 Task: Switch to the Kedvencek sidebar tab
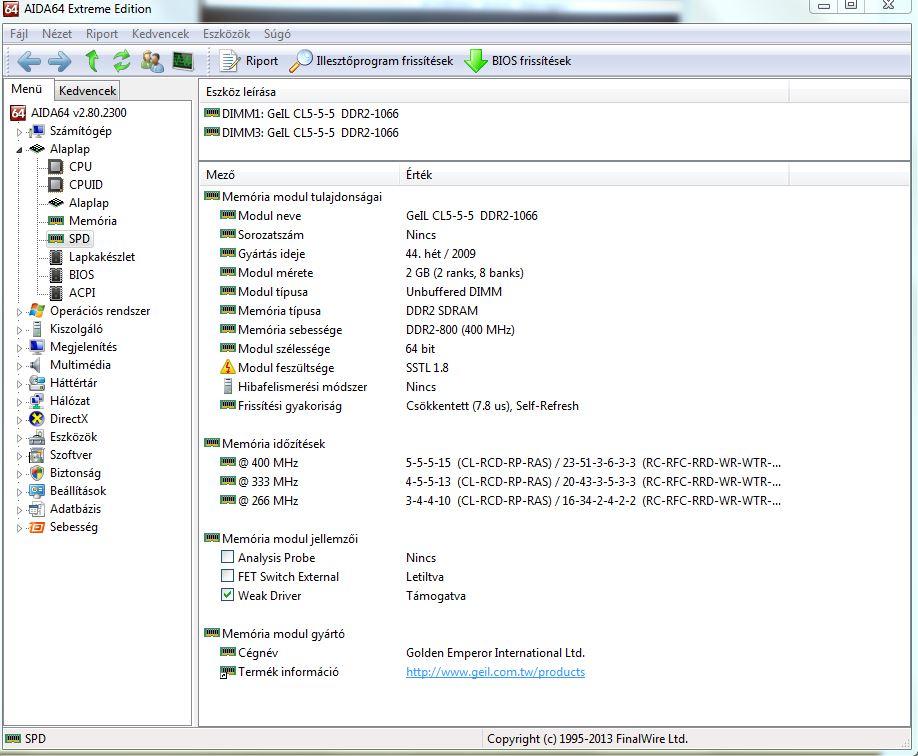coord(87,91)
